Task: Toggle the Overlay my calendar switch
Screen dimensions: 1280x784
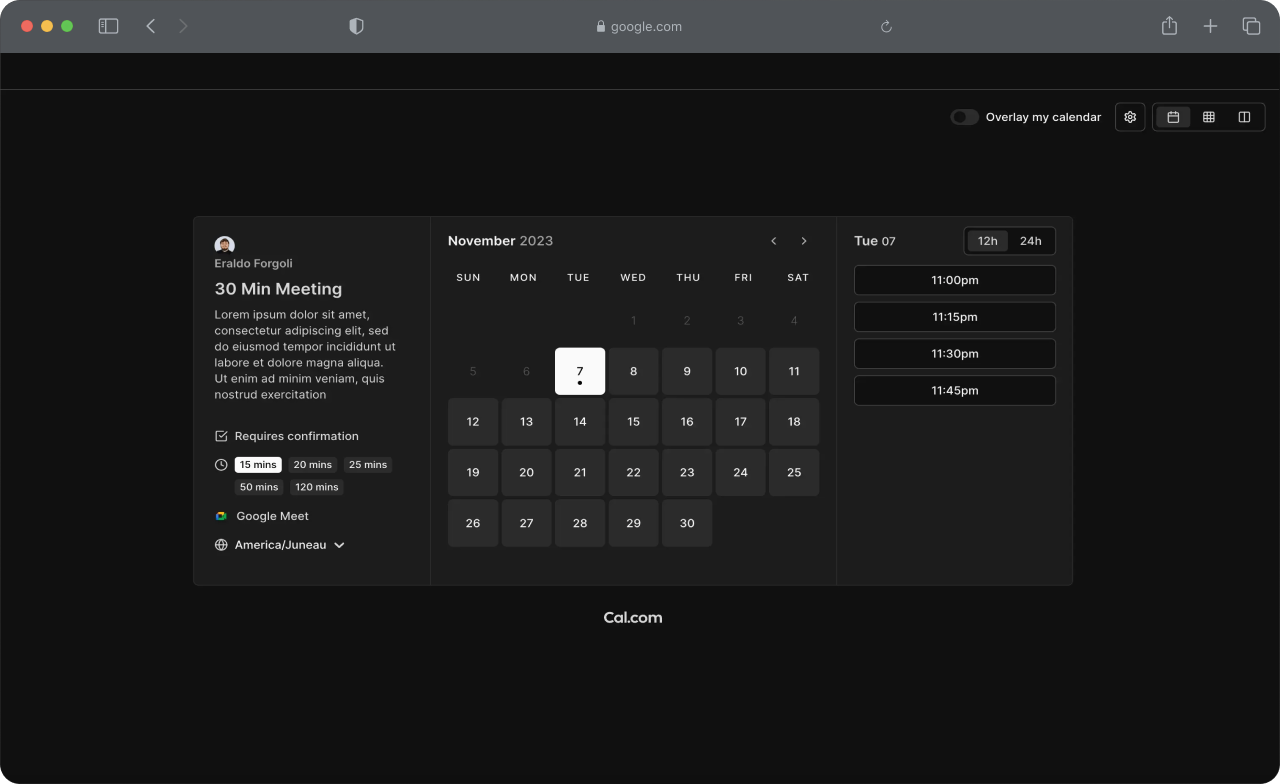Action: pyautogui.click(x=964, y=117)
